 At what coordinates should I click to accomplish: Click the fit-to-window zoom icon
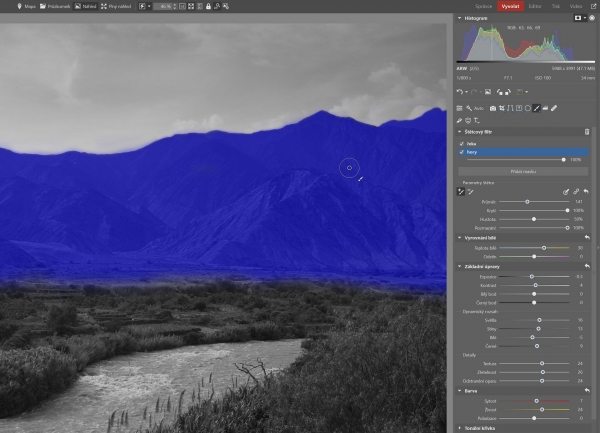[191, 6]
